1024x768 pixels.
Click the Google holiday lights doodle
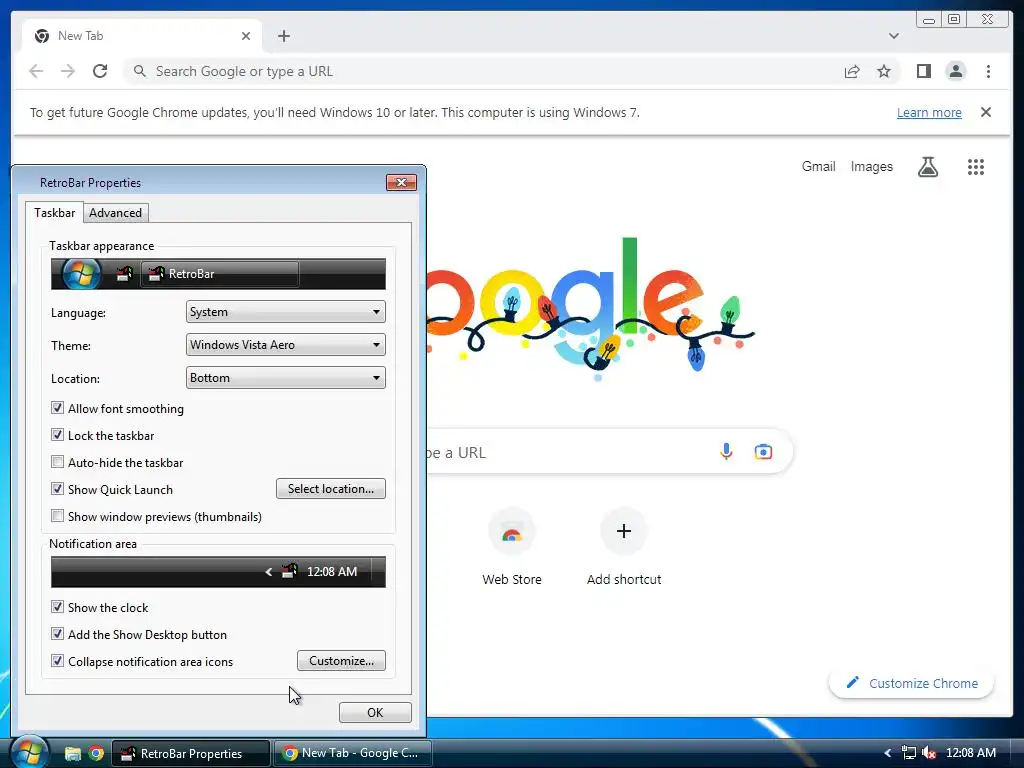pos(591,310)
